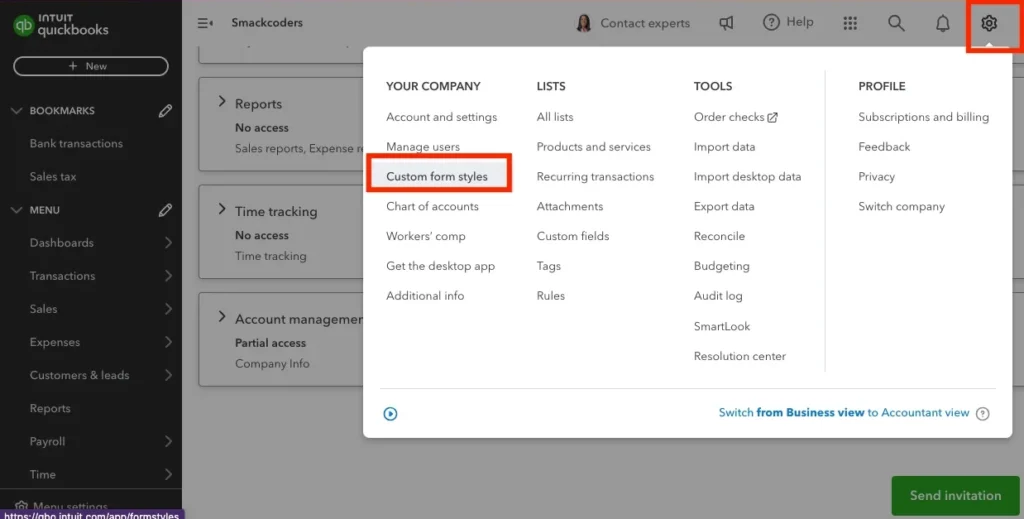
Task: Expand the Dashboards submenu arrow
Action: click(168, 243)
